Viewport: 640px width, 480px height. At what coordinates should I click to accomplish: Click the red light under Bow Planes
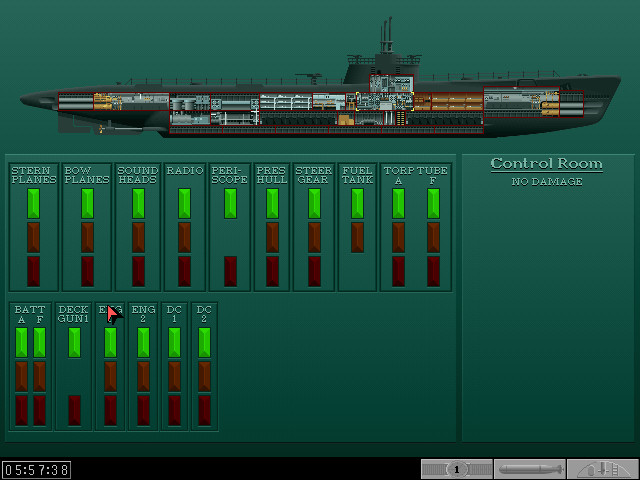pos(87,271)
